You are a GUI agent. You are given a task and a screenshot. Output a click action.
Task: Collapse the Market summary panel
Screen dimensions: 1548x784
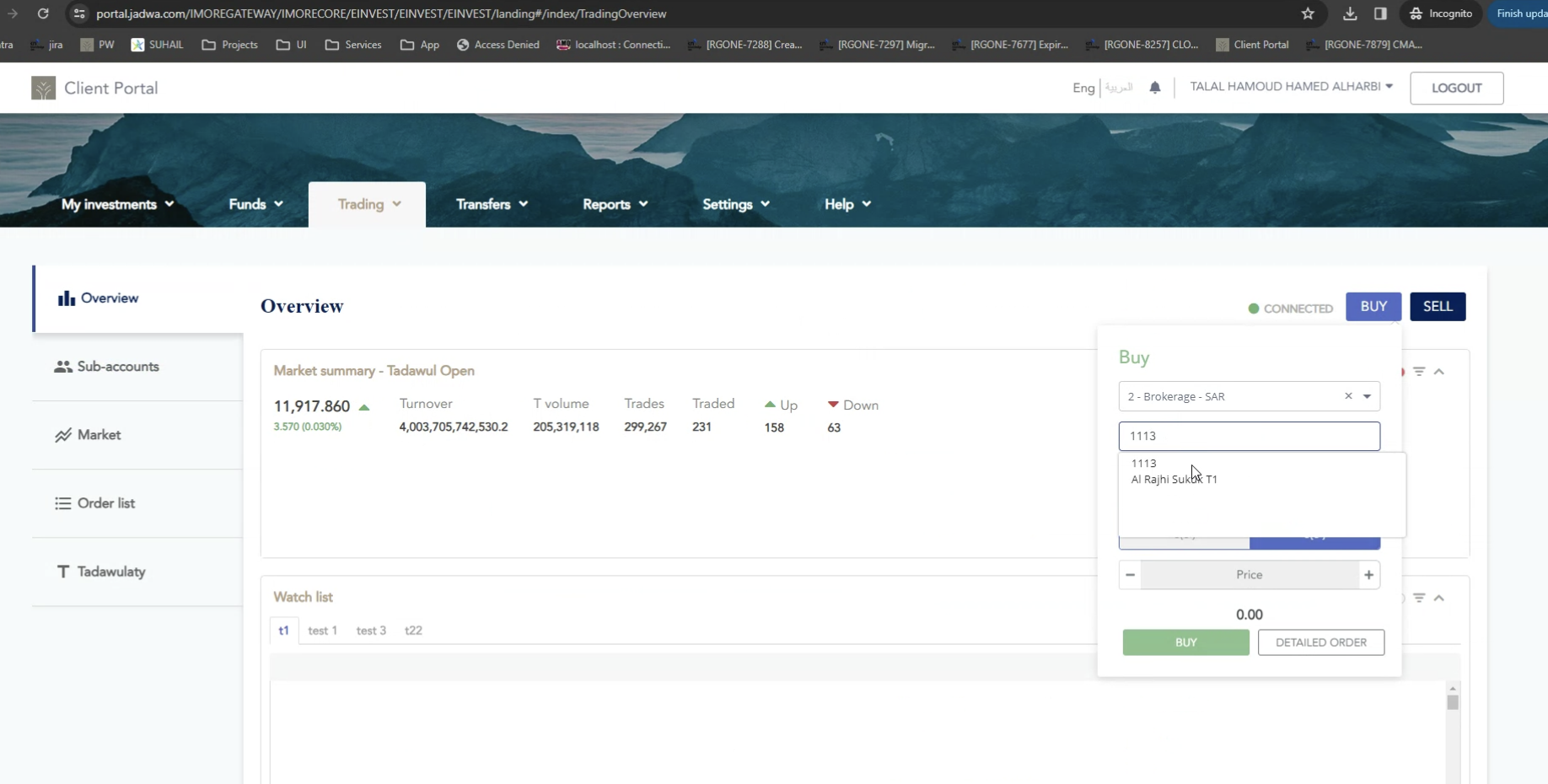click(1439, 372)
